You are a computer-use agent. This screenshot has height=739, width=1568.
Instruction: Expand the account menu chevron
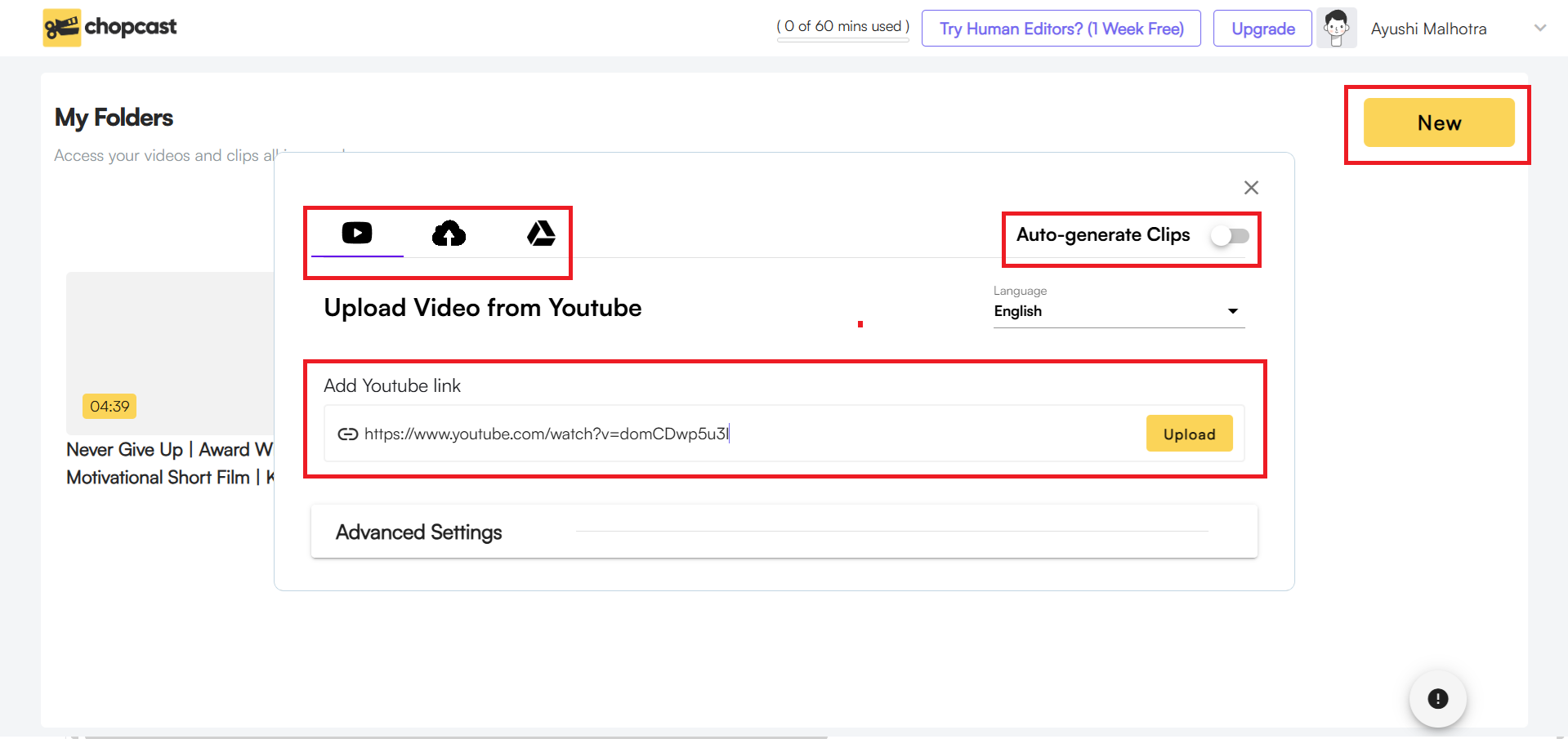[x=1540, y=29]
